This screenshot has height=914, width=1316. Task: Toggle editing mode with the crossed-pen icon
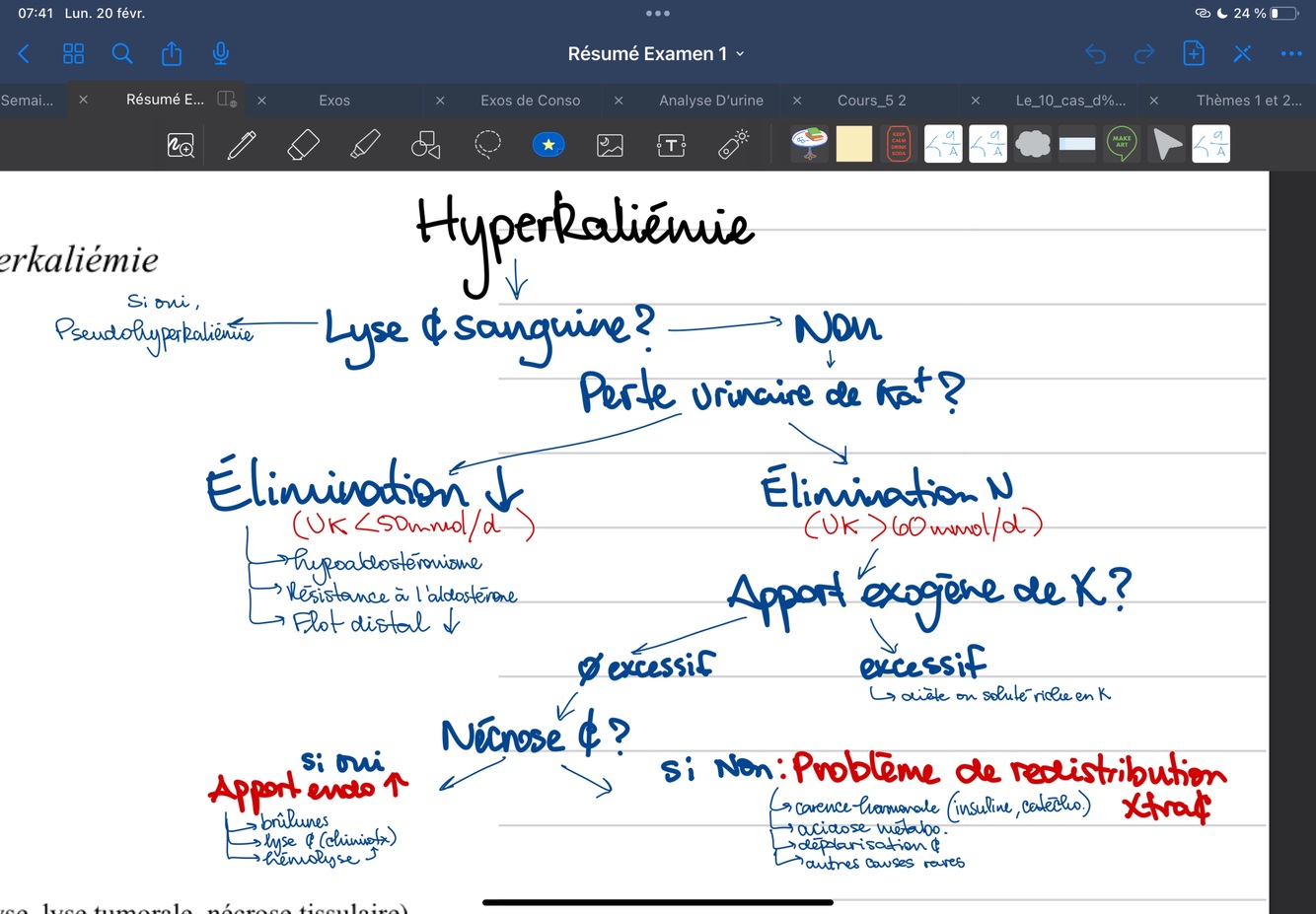(1242, 53)
